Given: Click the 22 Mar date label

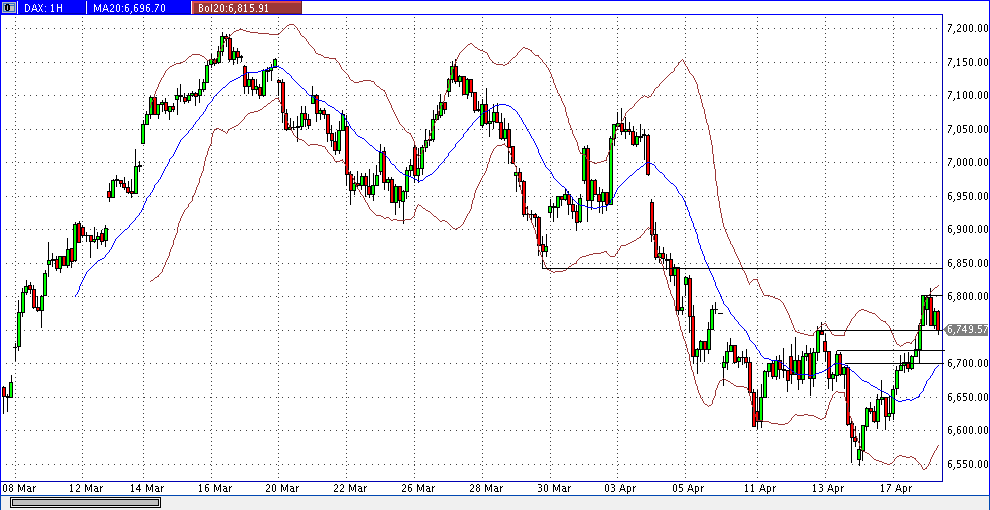Looking at the screenshot, I should [x=350, y=488].
